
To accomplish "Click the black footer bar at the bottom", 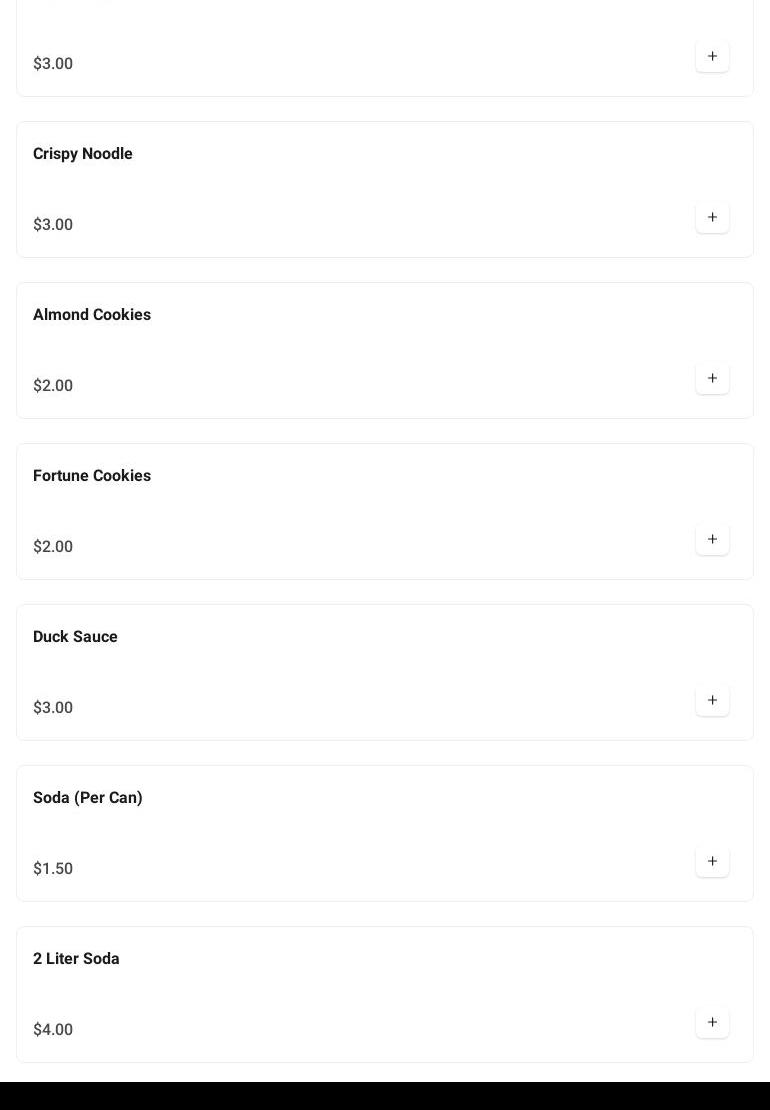I will click(385, 1096).
